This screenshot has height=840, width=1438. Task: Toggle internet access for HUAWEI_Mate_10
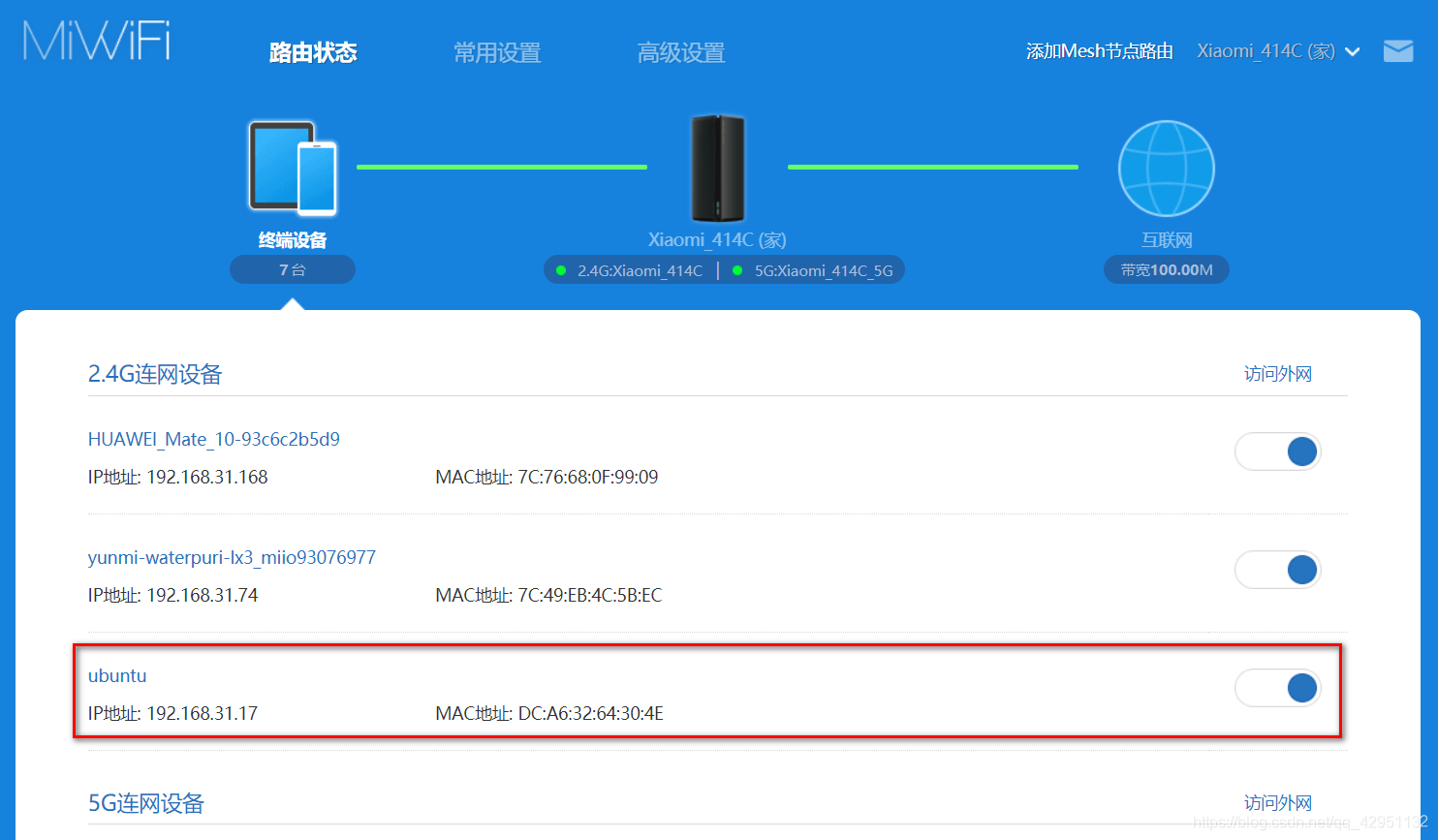click(x=1278, y=451)
